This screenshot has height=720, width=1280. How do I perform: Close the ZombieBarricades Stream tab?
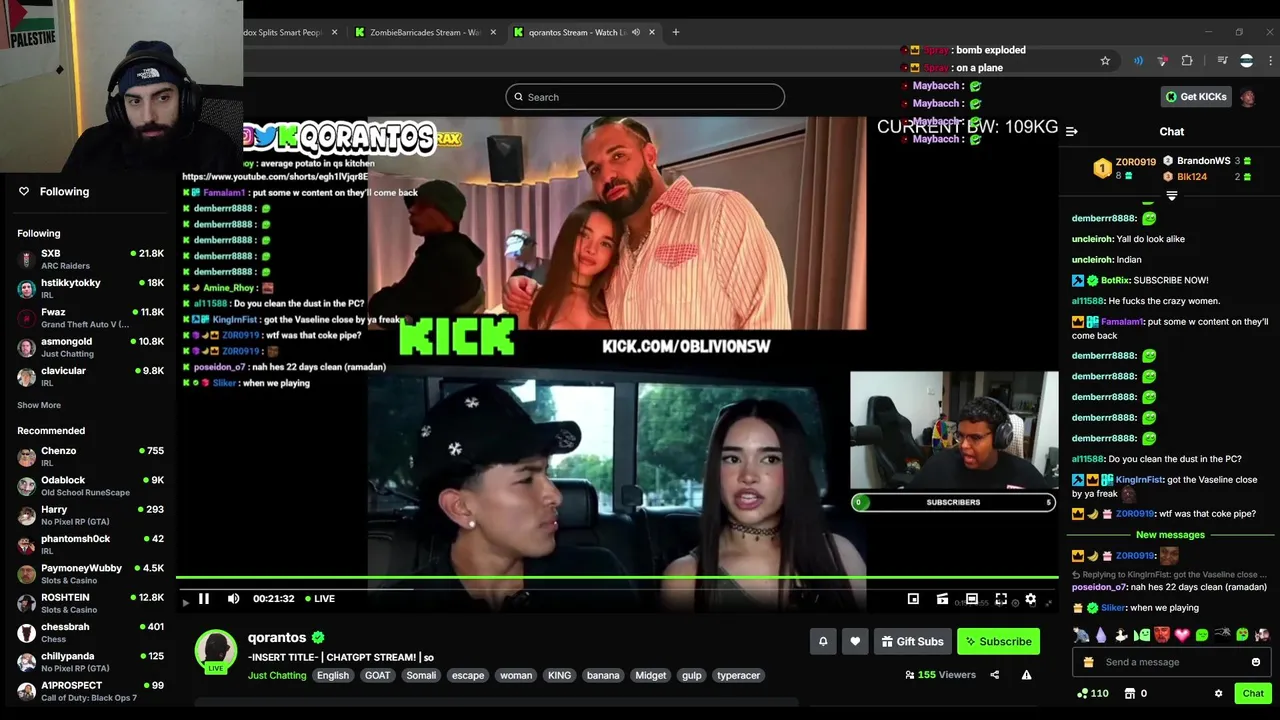pyautogui.click(x=493, y=32)
